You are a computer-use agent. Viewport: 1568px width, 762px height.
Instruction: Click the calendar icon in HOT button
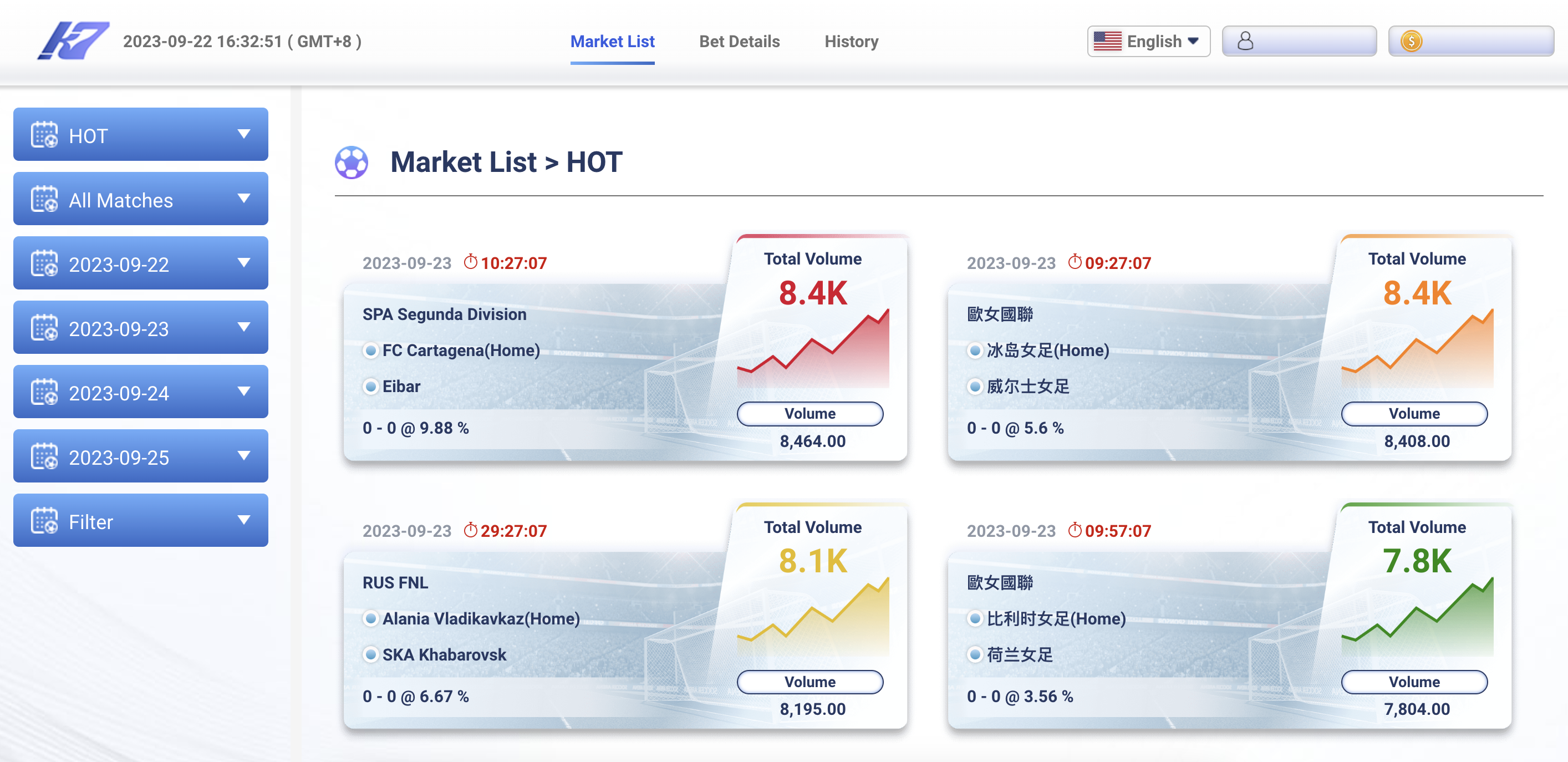pyautogui.click(x=44, y=135)
